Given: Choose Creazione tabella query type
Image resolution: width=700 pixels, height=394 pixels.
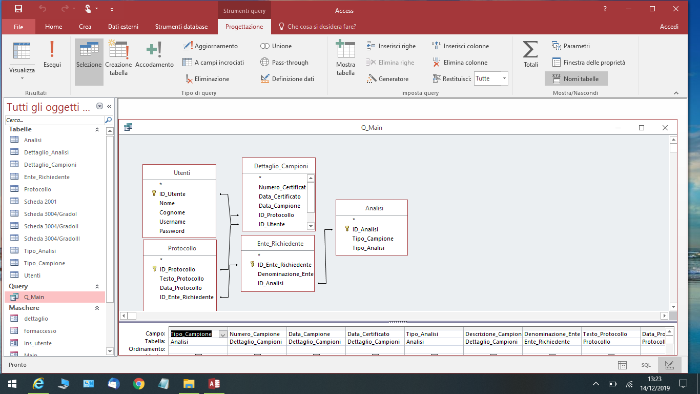Looking at the screenshot, I should pyautogui.click(x=118, y=58).
